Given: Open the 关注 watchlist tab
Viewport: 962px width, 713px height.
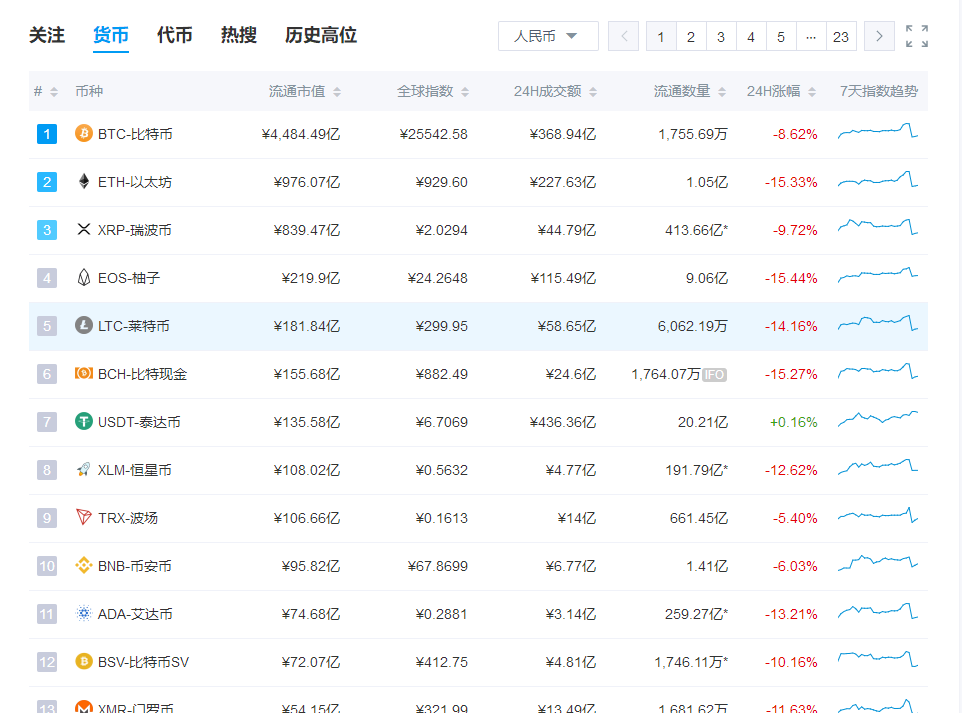Looking at the screenshot, I should 47,36.
